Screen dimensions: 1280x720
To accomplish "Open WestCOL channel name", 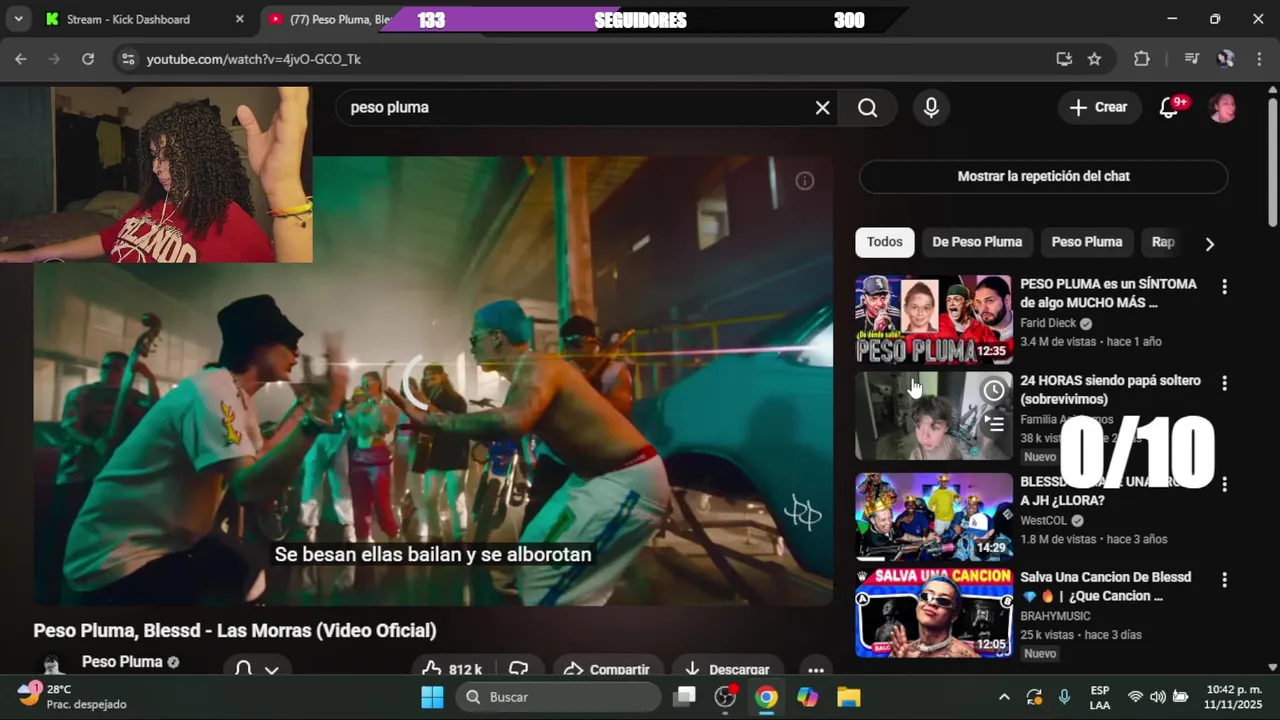I will tap(1044, 521).
